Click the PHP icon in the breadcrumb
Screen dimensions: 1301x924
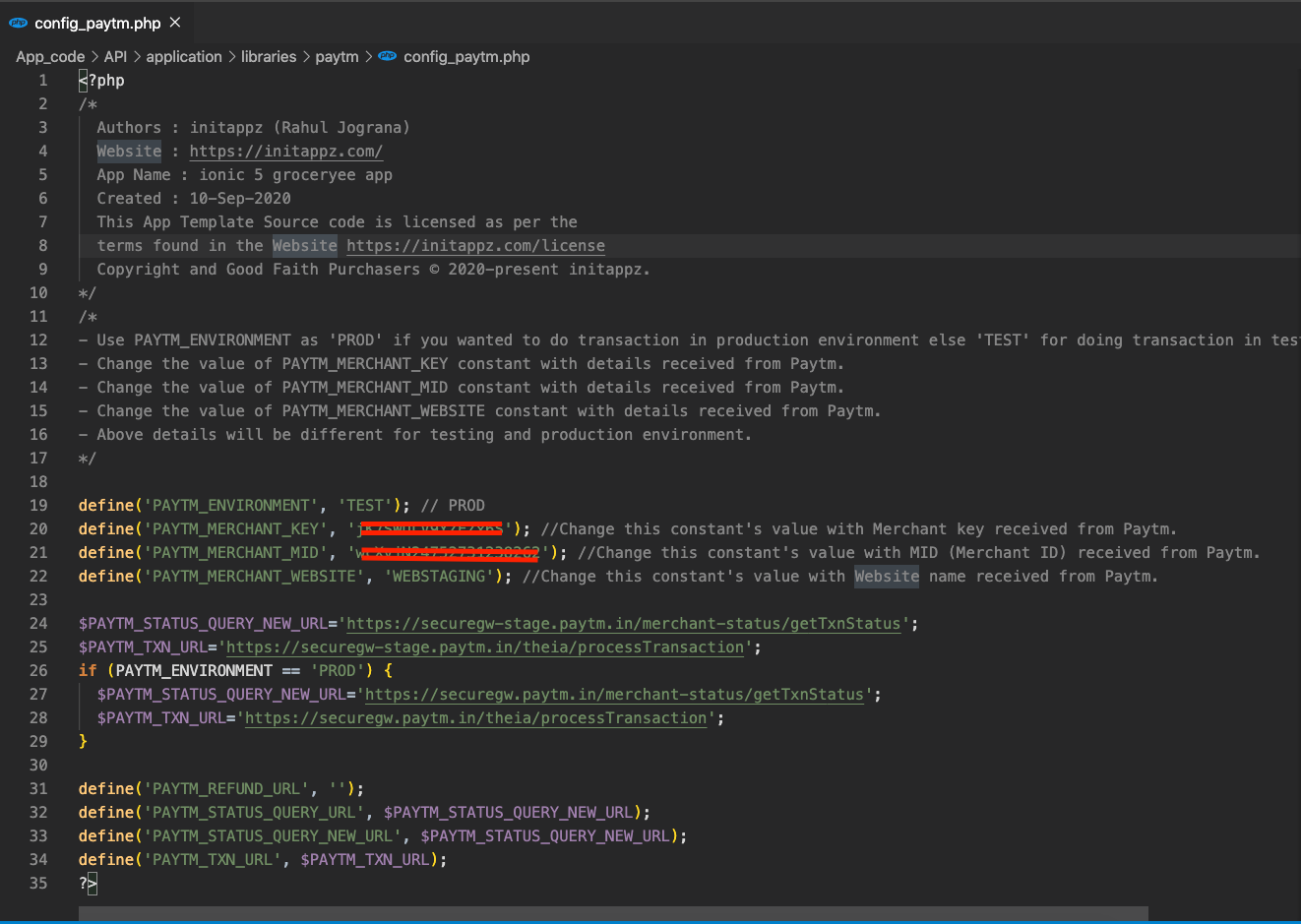pyautogui.click(x=388, y=56)
